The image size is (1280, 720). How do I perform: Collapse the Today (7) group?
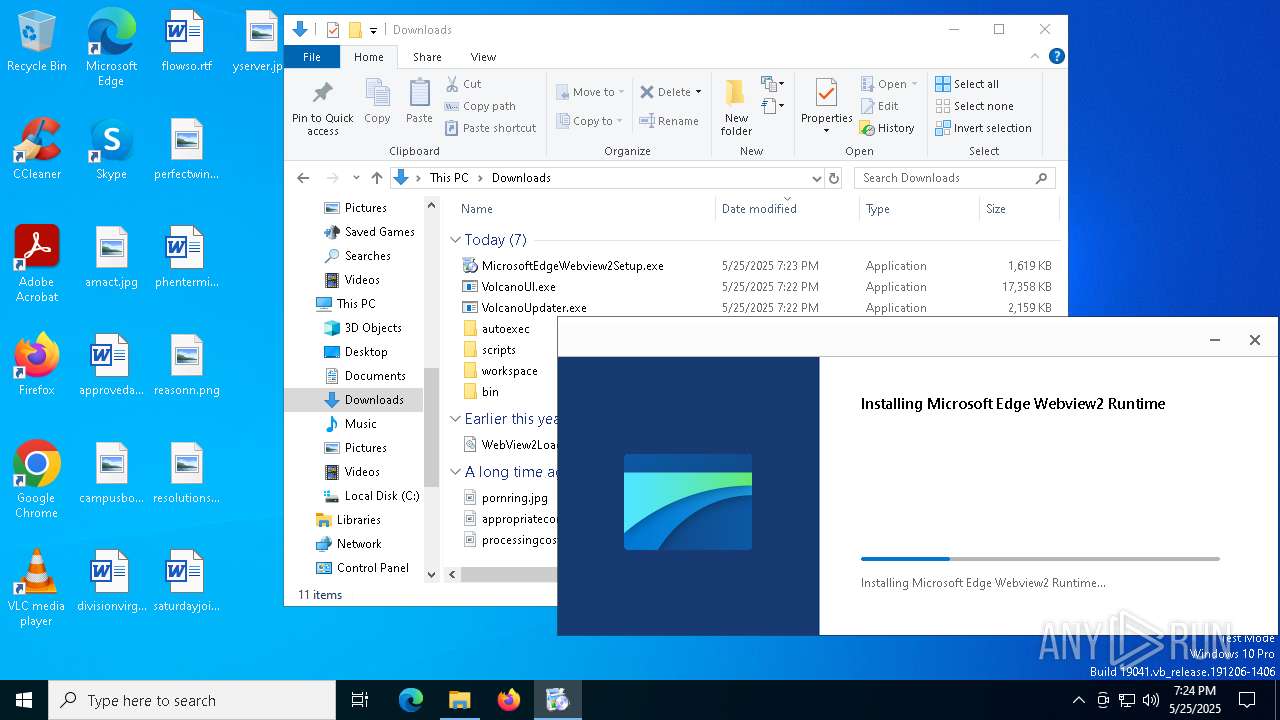pyautogui.click(x=456, y=240)
